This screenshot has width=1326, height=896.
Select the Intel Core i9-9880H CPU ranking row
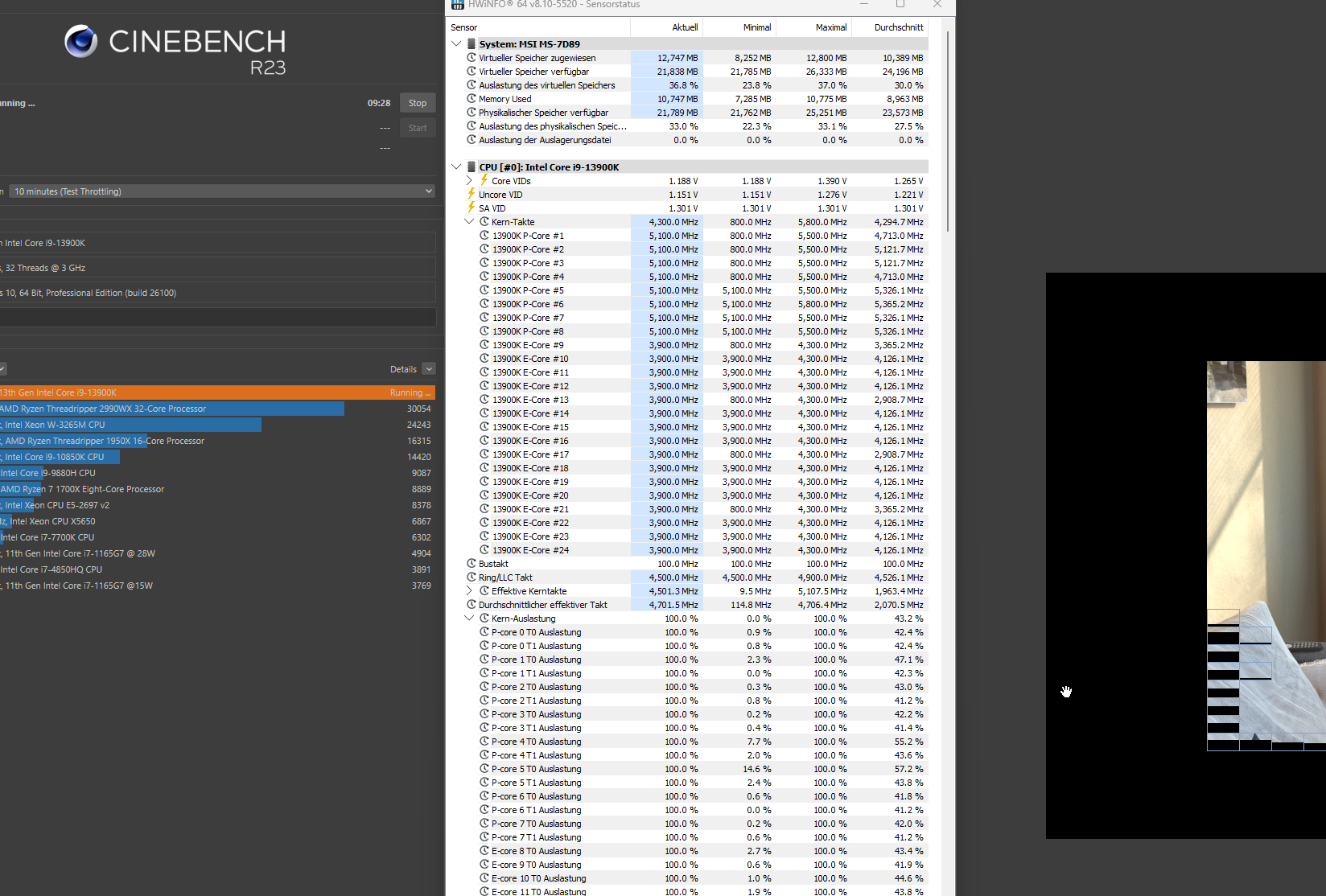[217, 473]
